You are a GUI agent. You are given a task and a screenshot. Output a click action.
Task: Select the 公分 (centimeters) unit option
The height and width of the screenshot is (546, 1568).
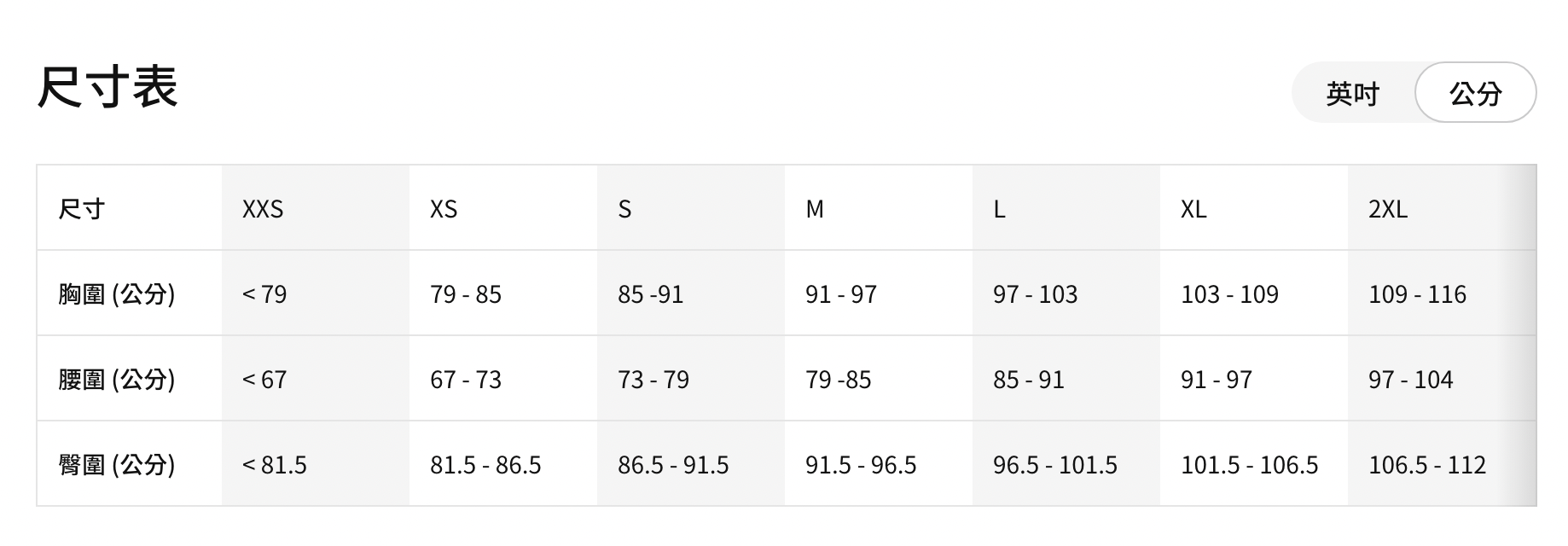click(1475, 93)
